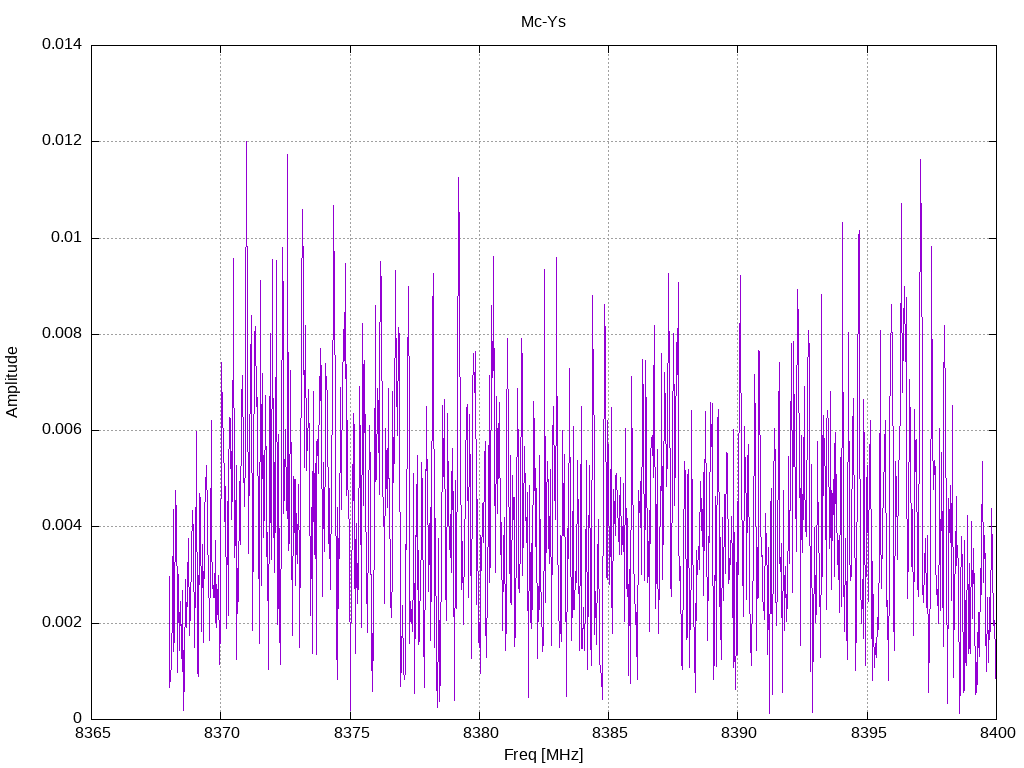Click the Freq [MHz] x-axis label
The height and width of the screenshot is (768, 1024).
pyautogui.click(x=543, y=754)
